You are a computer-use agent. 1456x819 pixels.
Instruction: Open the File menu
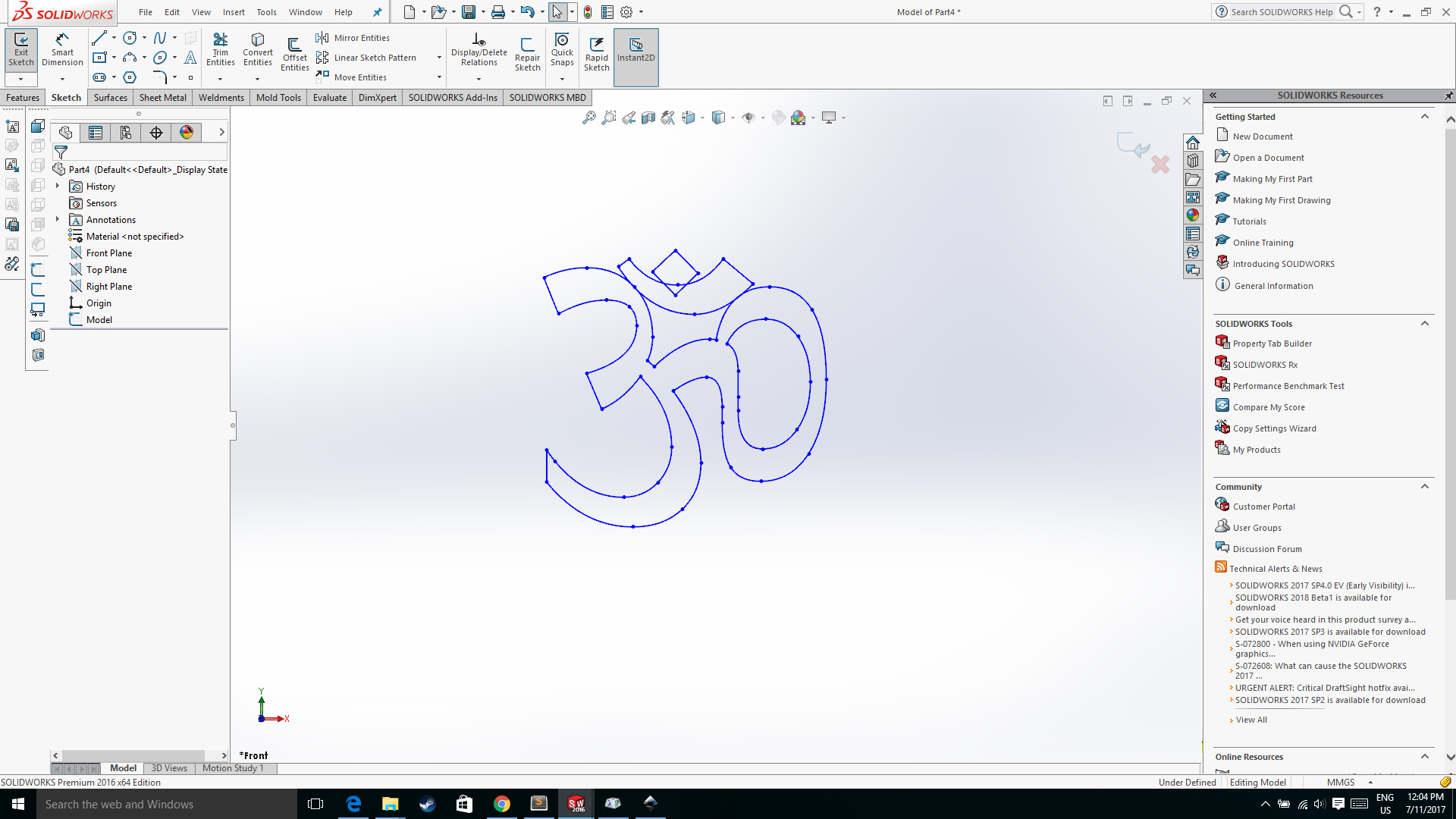pyautogui.click(x=146, y=12)
